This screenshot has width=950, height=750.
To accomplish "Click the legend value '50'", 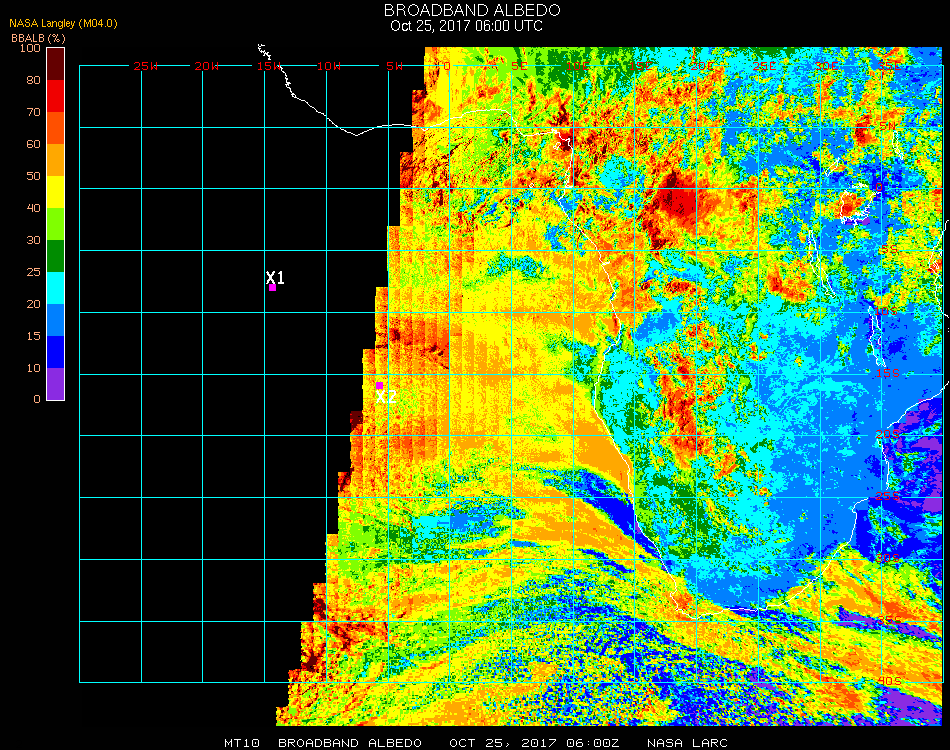I will click(x=33, y=176).
